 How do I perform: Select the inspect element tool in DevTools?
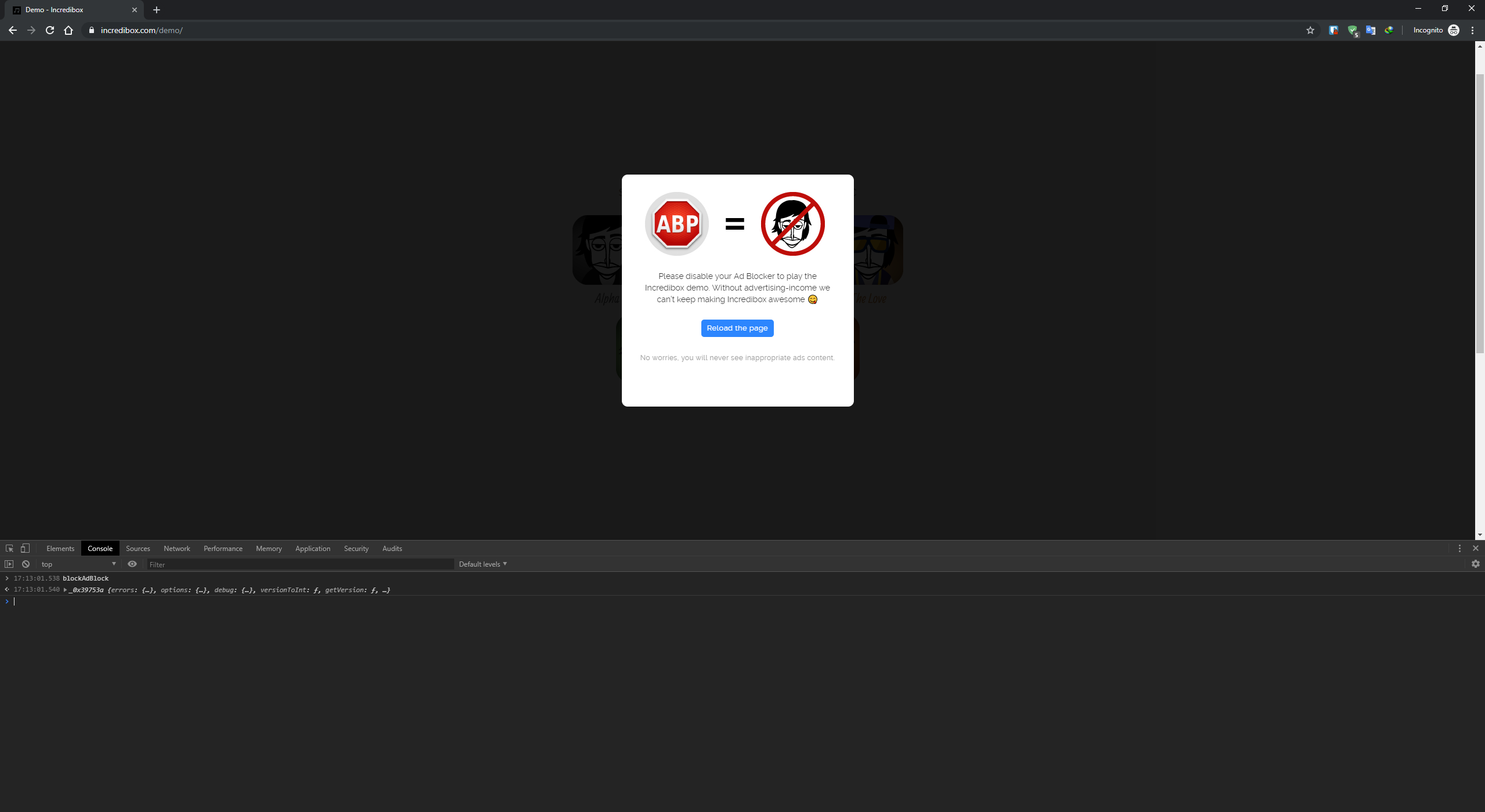9,548
